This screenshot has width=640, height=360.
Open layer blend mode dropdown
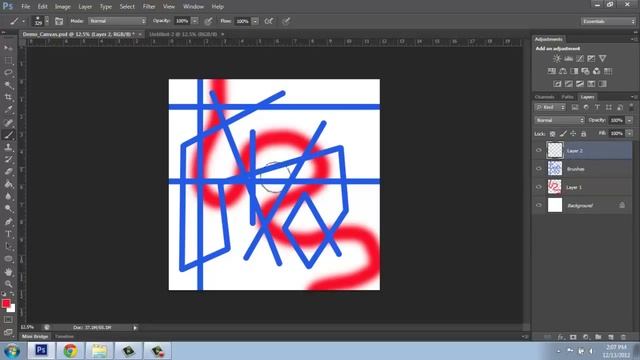pyautogui.click(x=559, y=120)
